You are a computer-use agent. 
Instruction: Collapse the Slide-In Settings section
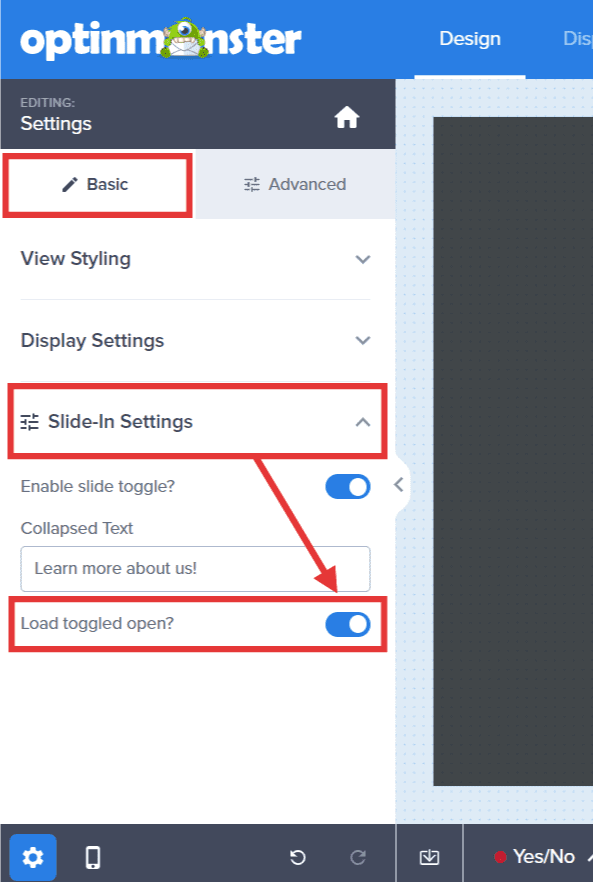pyautogui.click(x=197, y=421)
